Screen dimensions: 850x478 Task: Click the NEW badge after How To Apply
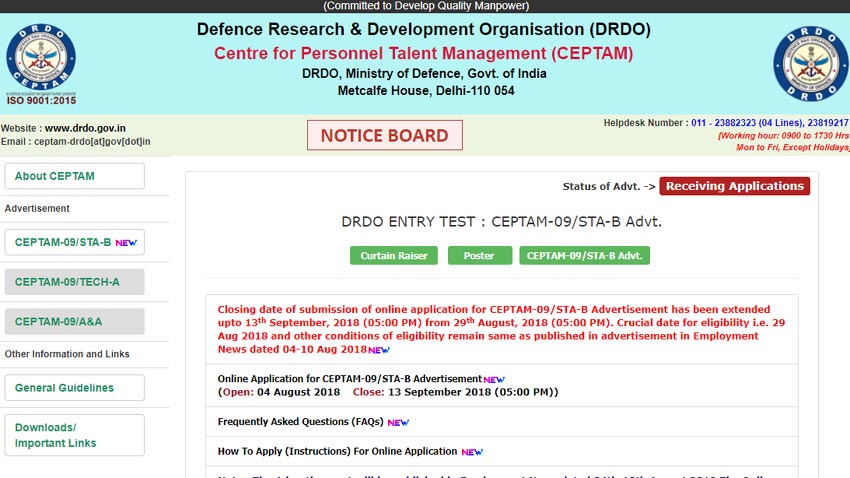472,452
